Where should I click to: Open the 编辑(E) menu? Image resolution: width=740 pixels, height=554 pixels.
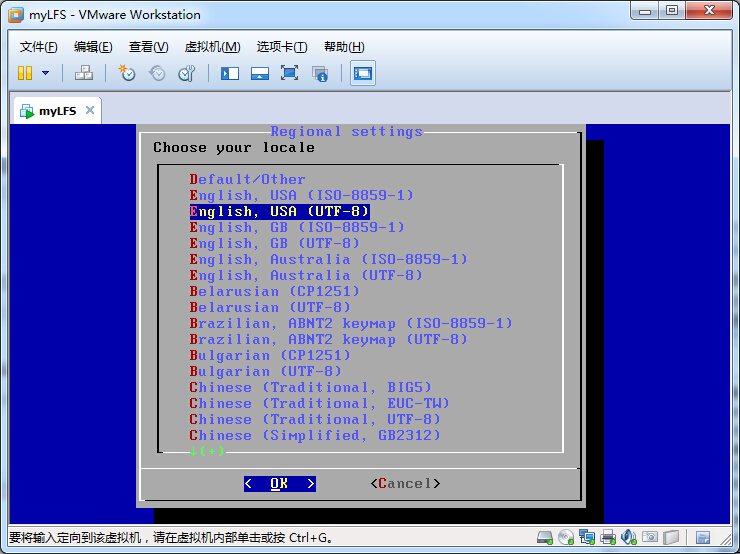(x=93, y=47)
